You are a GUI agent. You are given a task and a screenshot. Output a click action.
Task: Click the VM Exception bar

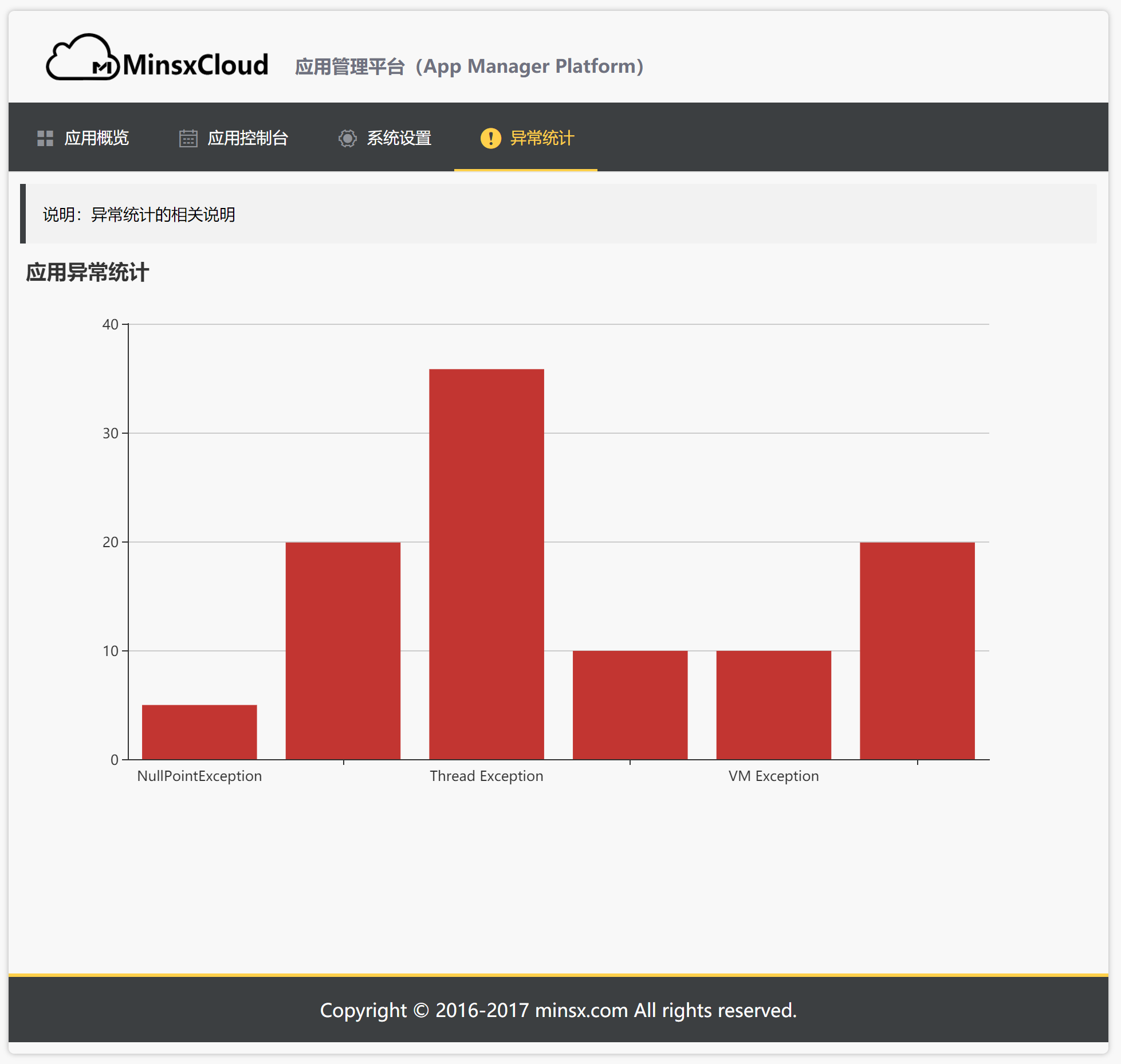click(x=773, y=705)
